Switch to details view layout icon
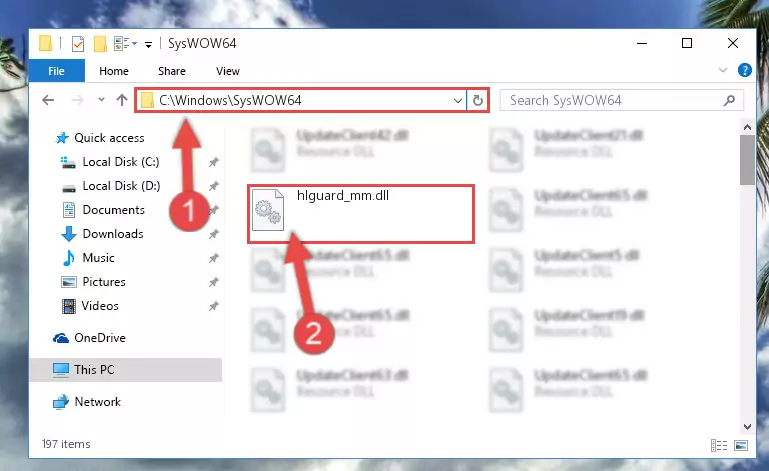 719,445
